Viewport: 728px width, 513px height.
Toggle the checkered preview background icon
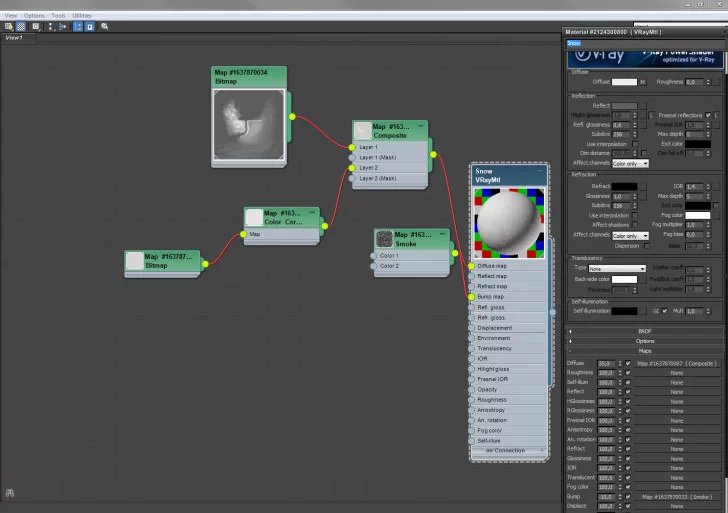[x=21, y=26]
